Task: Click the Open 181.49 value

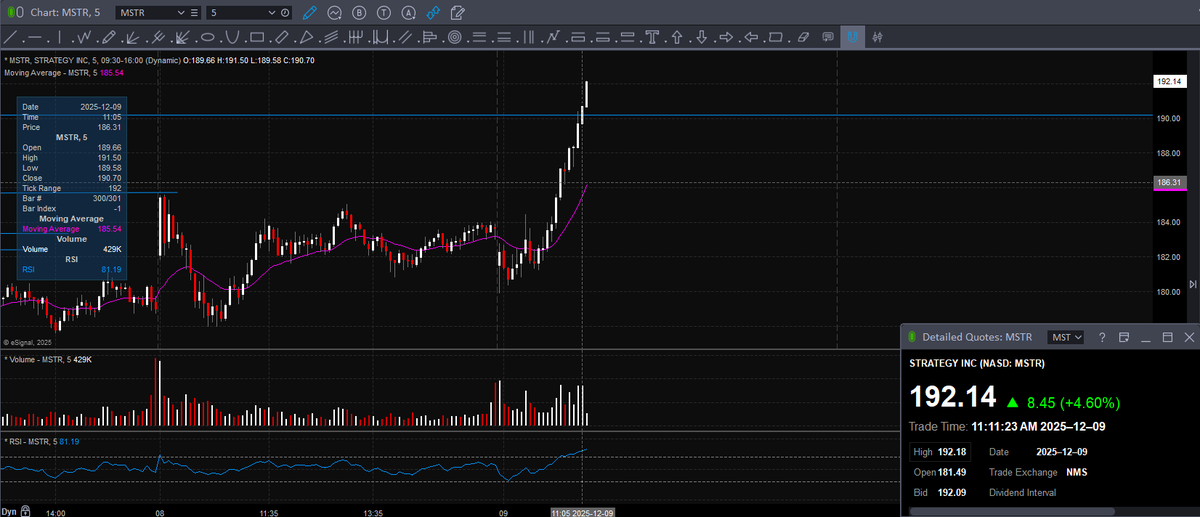Action: point(954,472)
